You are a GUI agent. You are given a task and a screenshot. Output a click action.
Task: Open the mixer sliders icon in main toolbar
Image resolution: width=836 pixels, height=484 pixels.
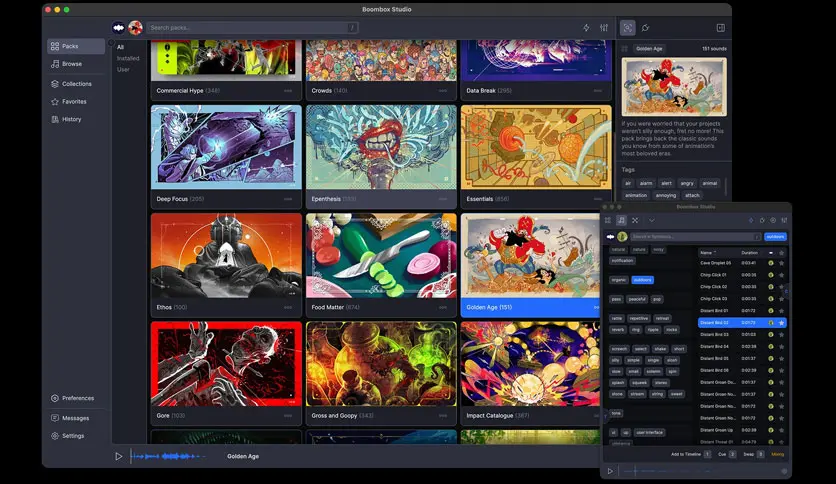point(604,28)
